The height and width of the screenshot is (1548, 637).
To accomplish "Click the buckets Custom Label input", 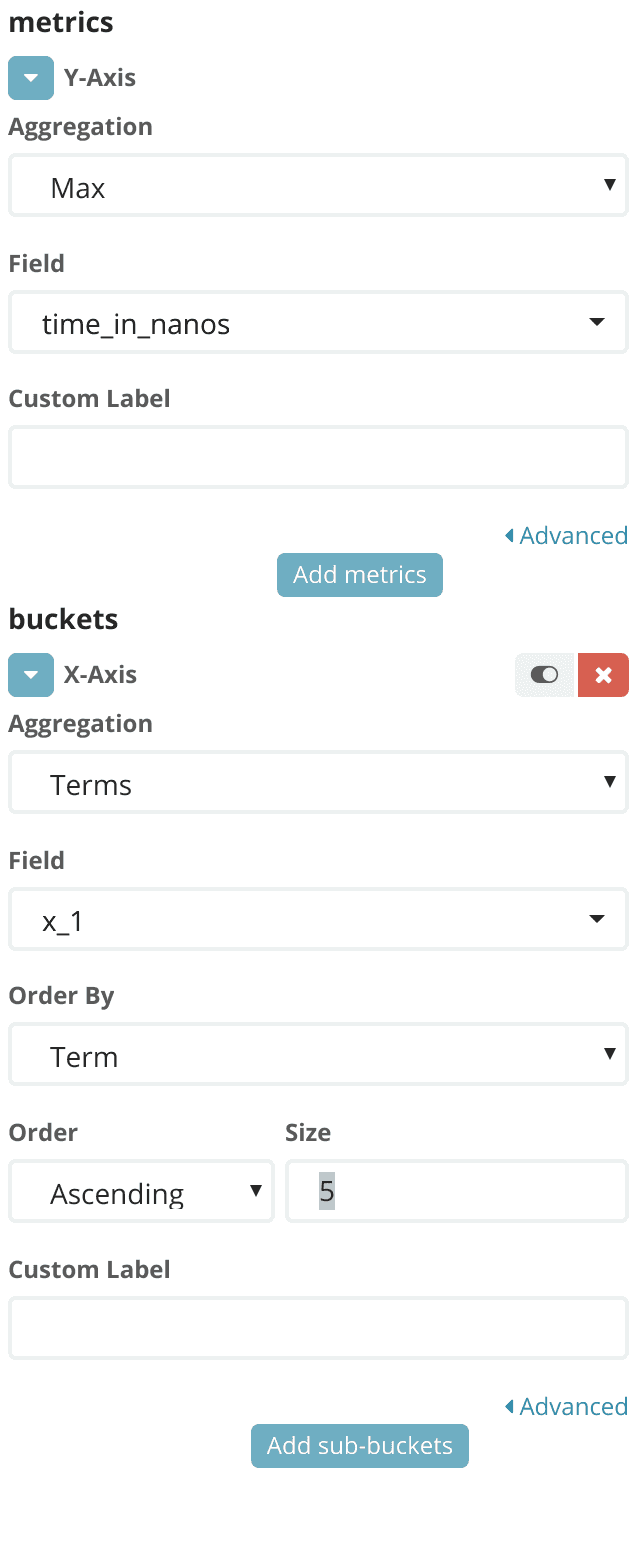I will pyautogui.click(x=318, y=1329).
